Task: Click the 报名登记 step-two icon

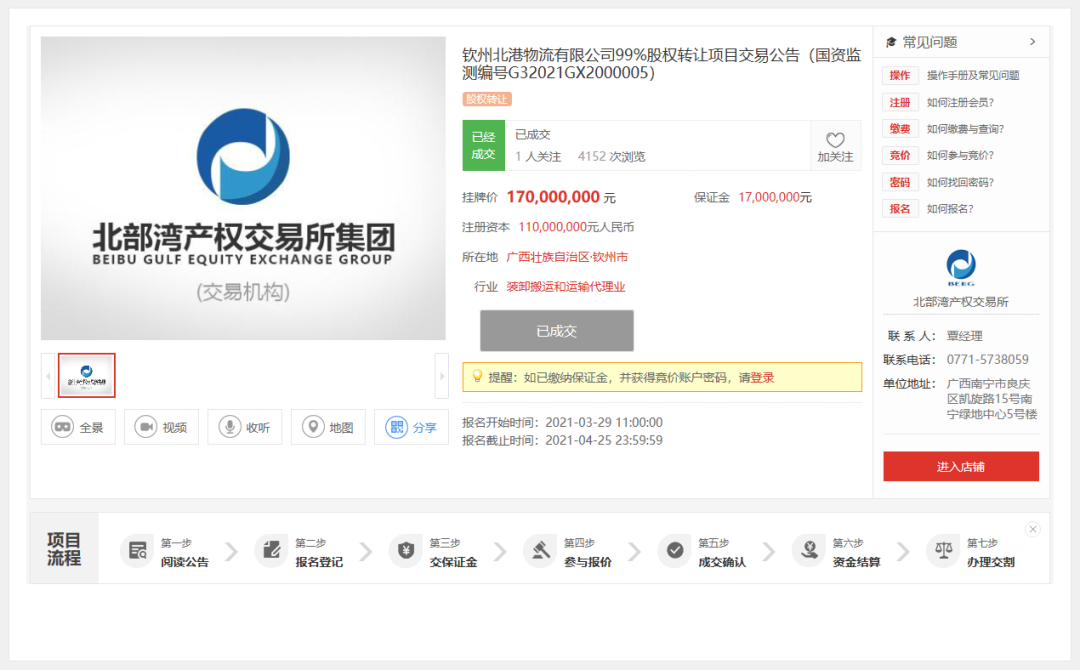Action: [271, 551]
